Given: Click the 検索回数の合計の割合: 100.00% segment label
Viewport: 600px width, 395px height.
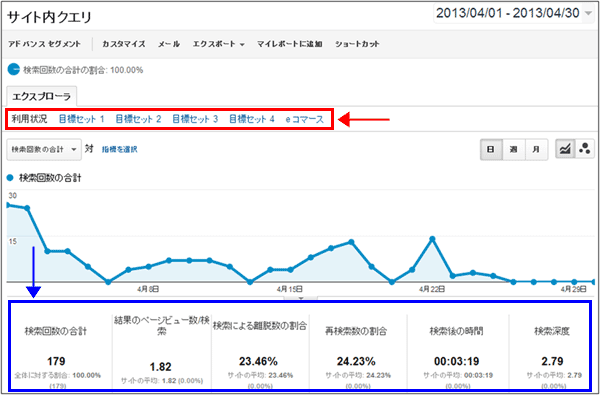Looking at the screenshot, I should pos(83,70).
